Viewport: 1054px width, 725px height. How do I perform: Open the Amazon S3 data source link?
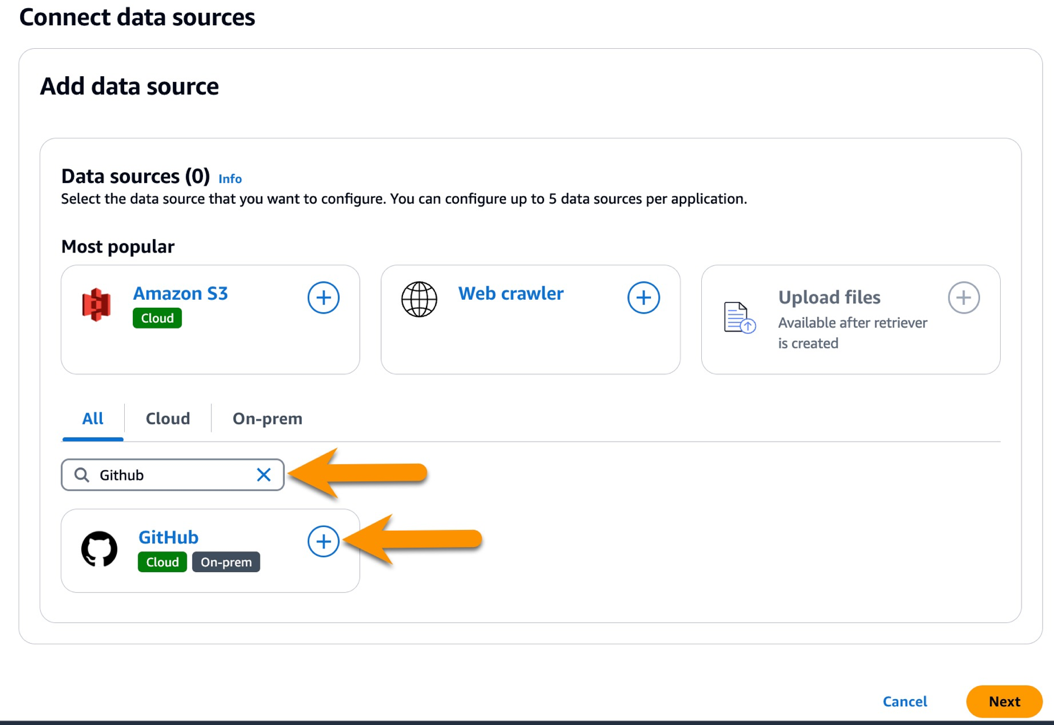pyautogui.click(x=180, y=293)
